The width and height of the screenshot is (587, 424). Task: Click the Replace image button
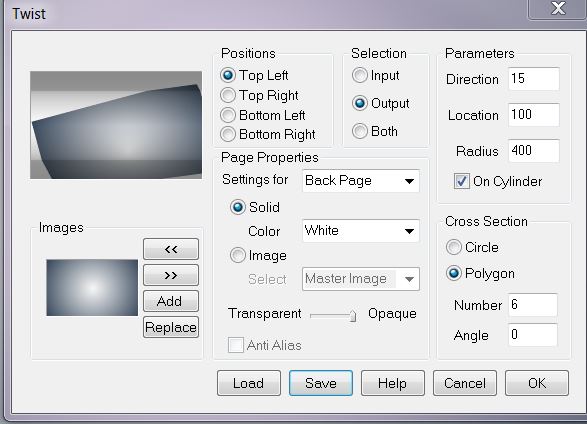[171, 327]
